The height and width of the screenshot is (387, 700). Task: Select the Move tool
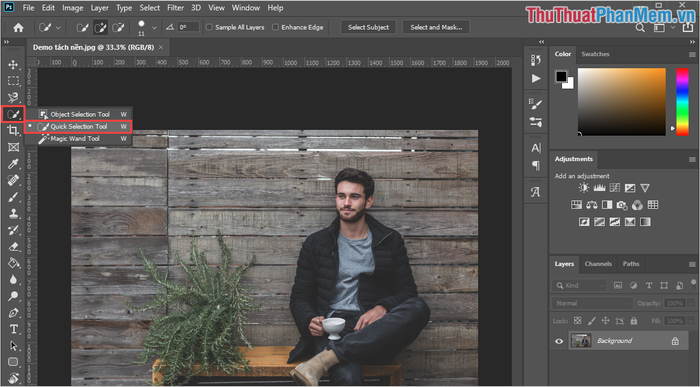point(13,64)
